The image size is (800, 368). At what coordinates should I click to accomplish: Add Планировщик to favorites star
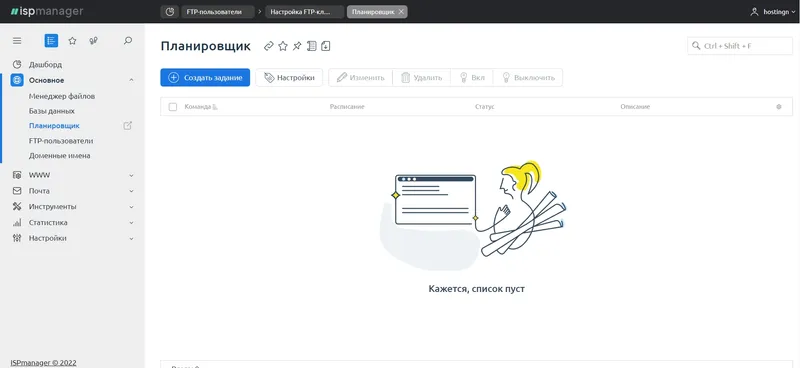coord(283,46)
